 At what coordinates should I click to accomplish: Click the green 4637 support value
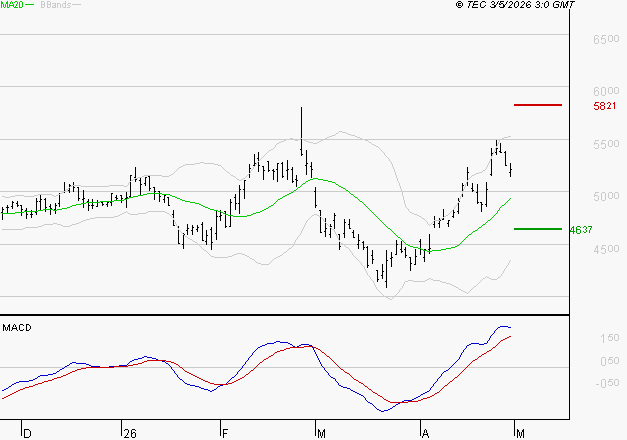tap(581, 230)
